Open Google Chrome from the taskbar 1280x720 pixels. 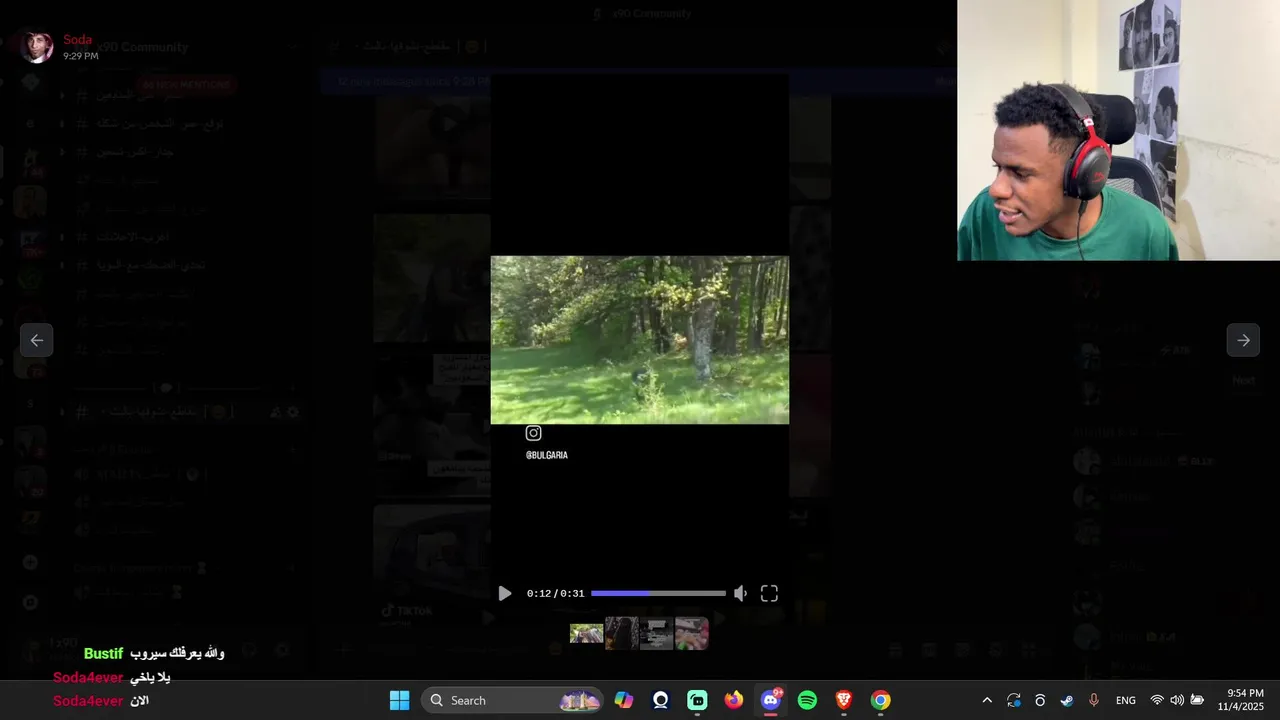click(880, 700)
